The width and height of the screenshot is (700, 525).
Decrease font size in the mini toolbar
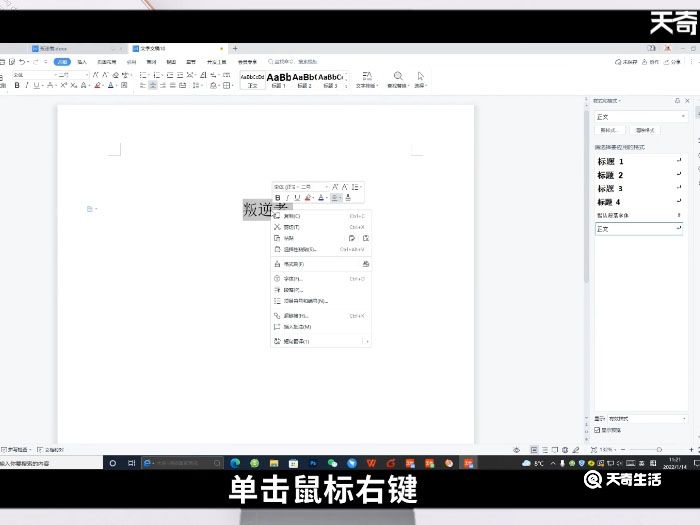345,187
